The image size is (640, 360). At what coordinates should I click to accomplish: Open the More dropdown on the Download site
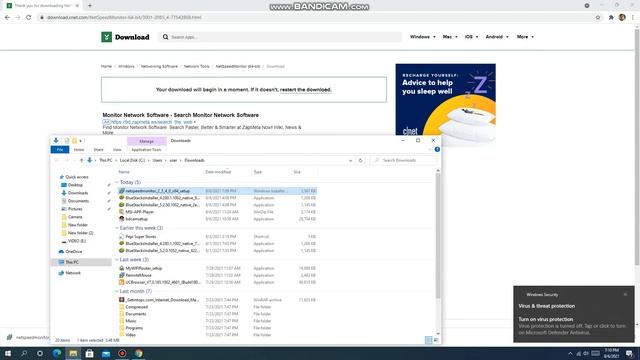(x=525, y=37)
